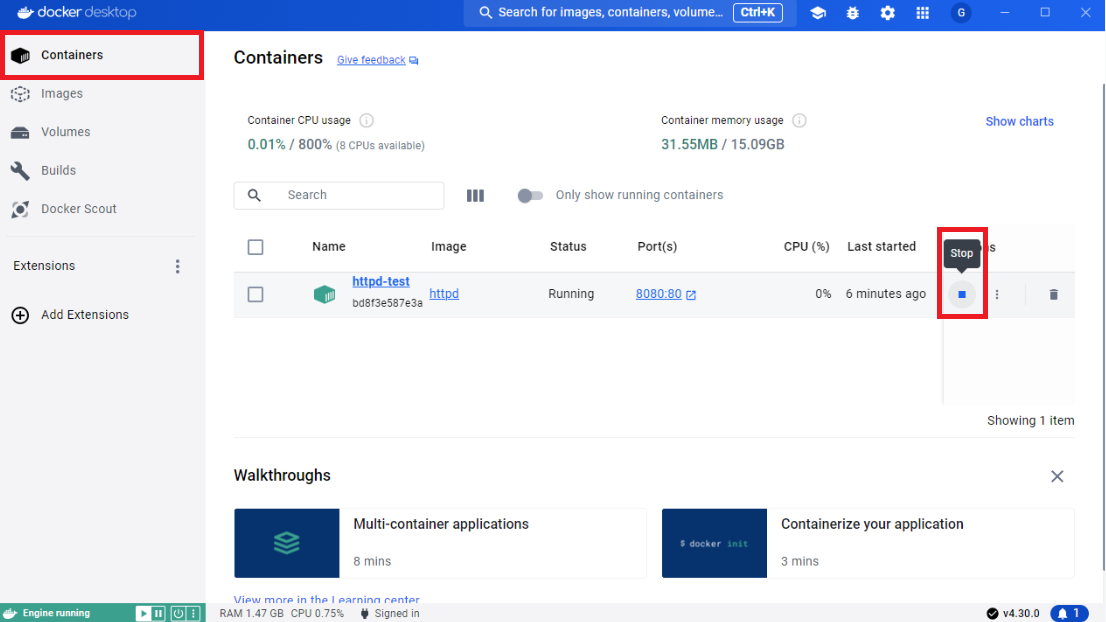The image size is (1106, 622).
Task: Open Containerize your application walkthrough
Action: [868, 543]
